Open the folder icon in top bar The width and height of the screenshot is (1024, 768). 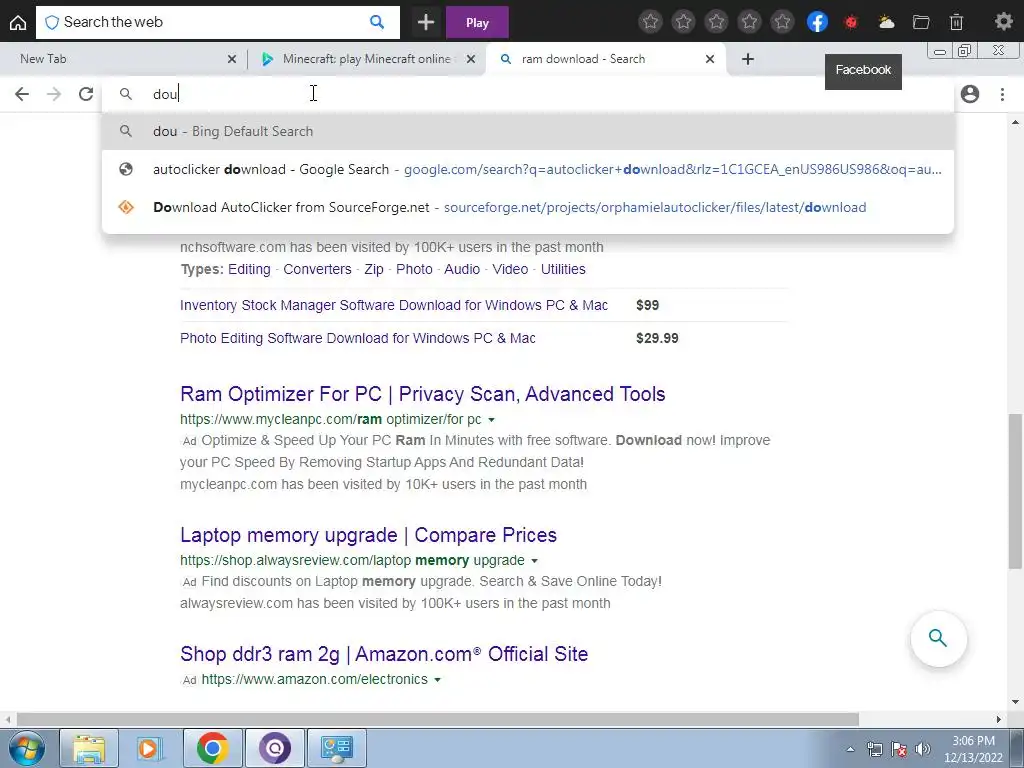[x=921, y=22]
